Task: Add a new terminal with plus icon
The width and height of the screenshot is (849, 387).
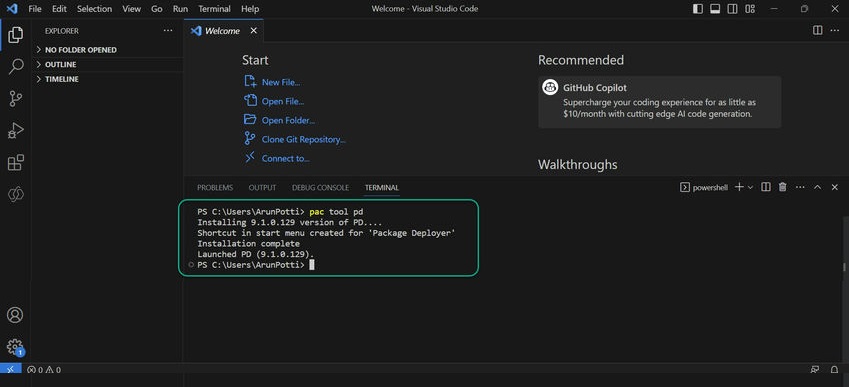Action: 739,187
